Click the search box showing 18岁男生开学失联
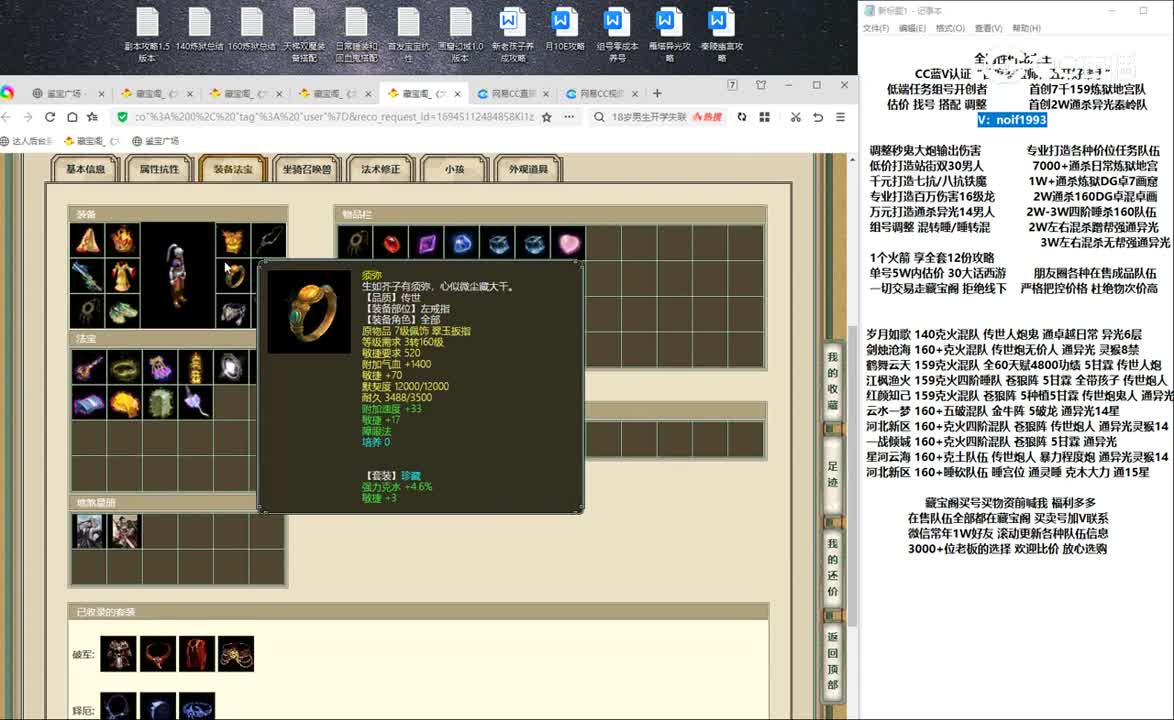 (648, 117)
